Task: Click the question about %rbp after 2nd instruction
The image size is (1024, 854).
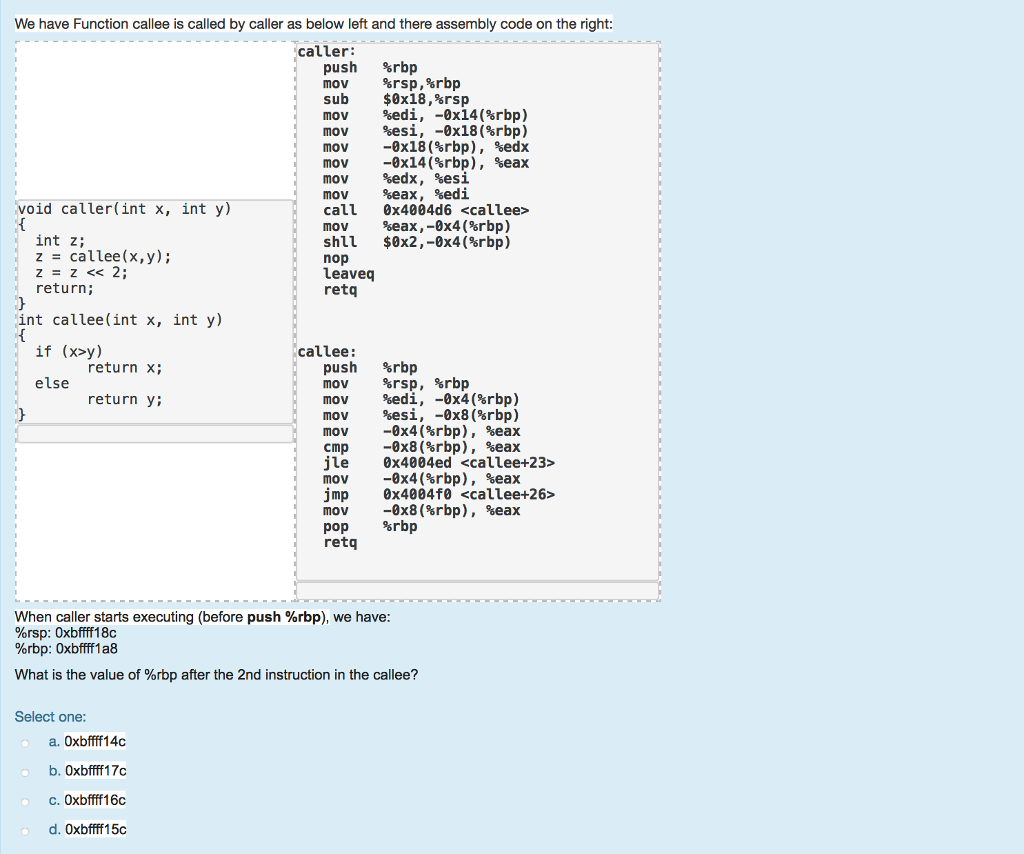Action: [x=216, y=675]
